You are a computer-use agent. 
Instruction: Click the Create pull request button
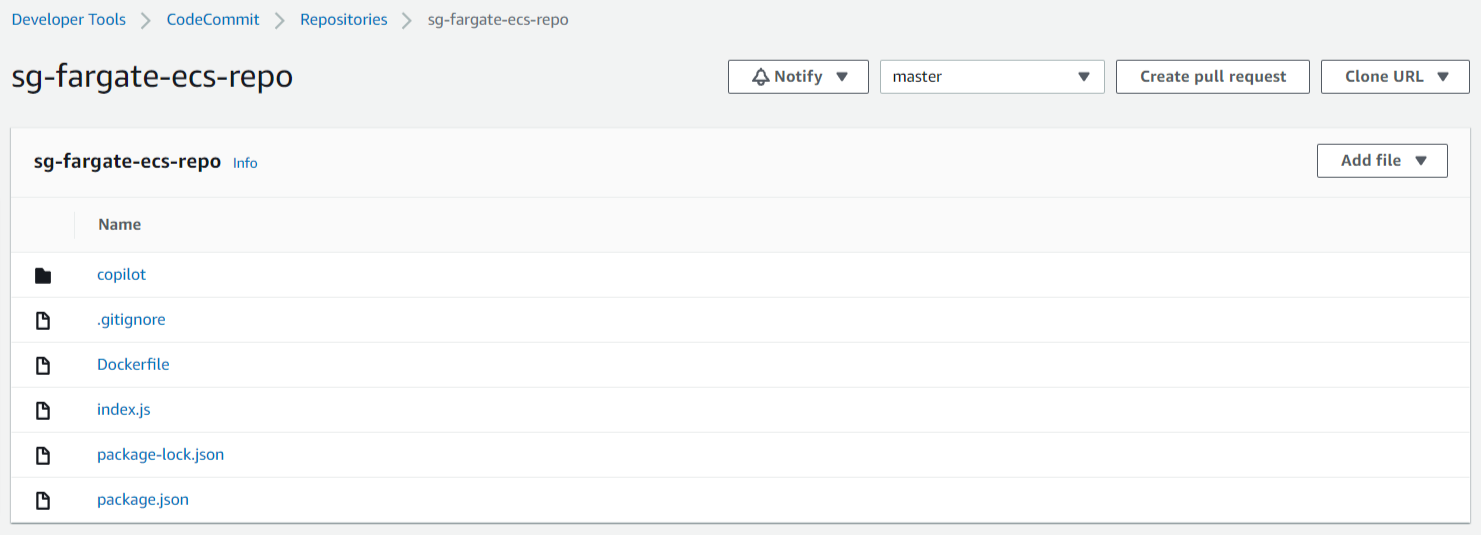pyautogui.click(x=1213, y=77)
